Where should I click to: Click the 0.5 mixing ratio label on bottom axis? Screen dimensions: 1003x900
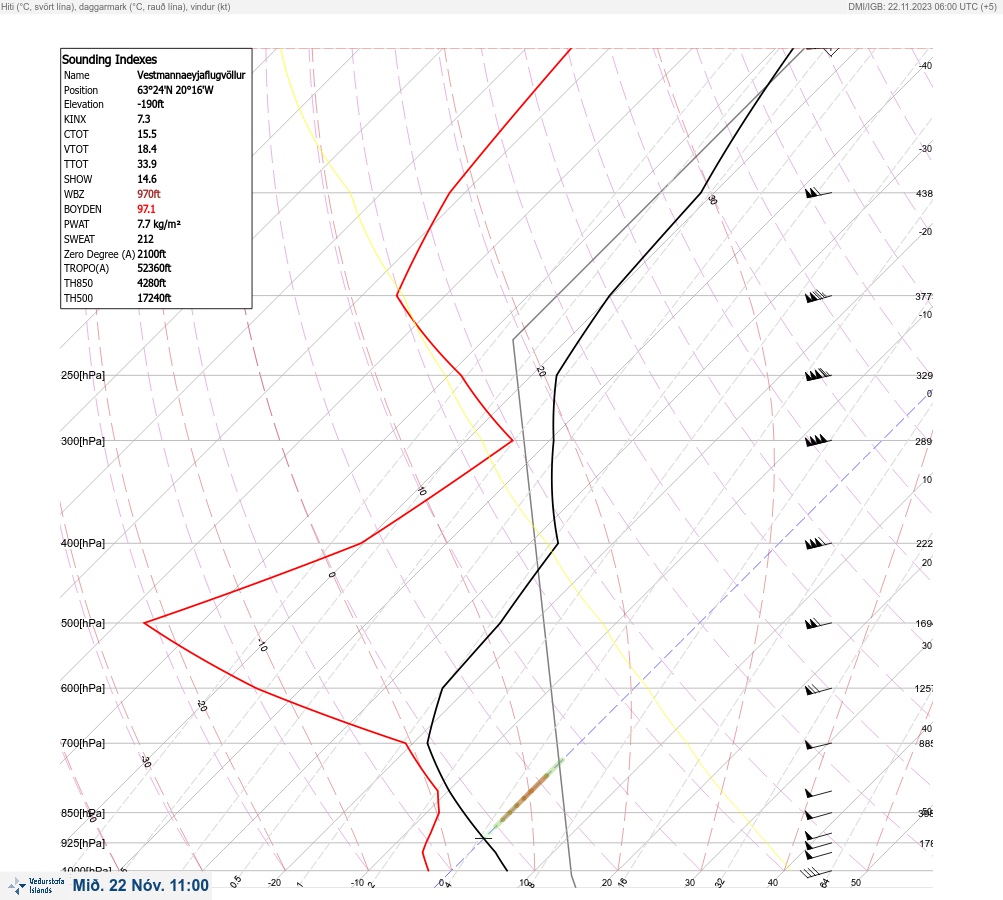pyautogui.click(x=236, y=881)
